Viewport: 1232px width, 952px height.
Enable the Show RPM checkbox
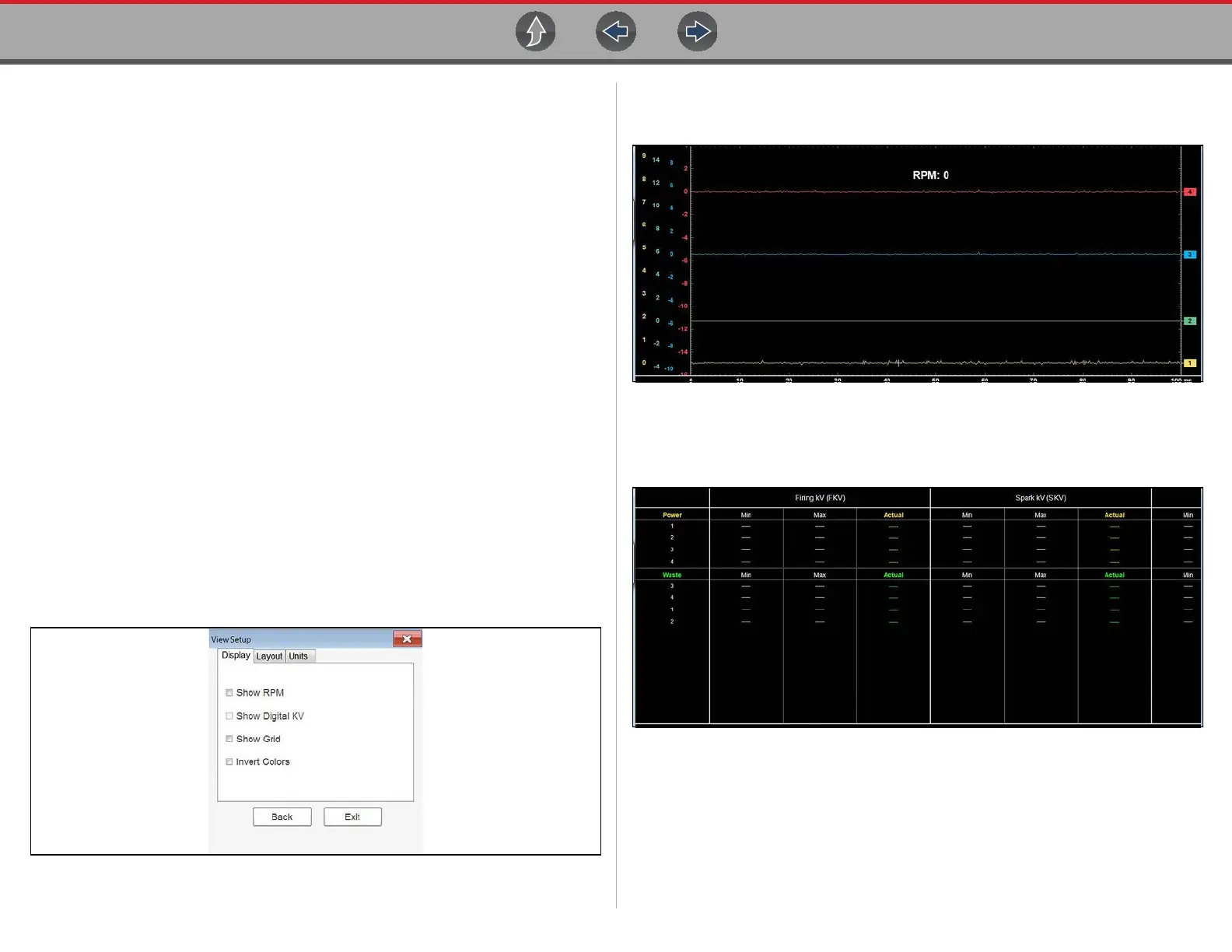pos(229,693)
